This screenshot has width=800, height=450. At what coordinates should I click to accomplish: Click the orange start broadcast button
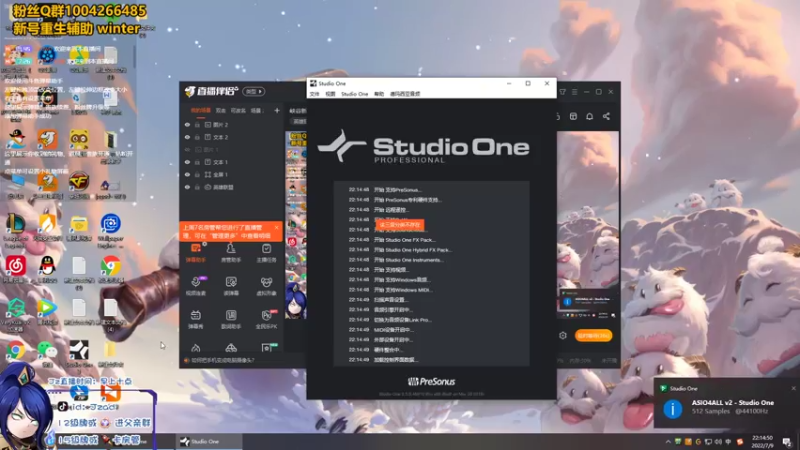click(x=593, y=335)
